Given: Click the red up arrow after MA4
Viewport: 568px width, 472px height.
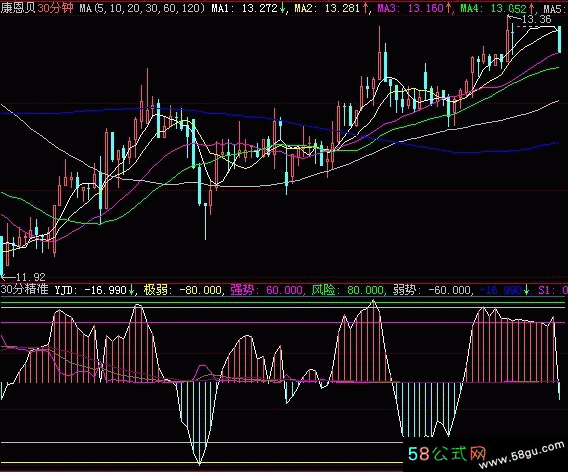Looking at the screenshot, I should point(531,8).
